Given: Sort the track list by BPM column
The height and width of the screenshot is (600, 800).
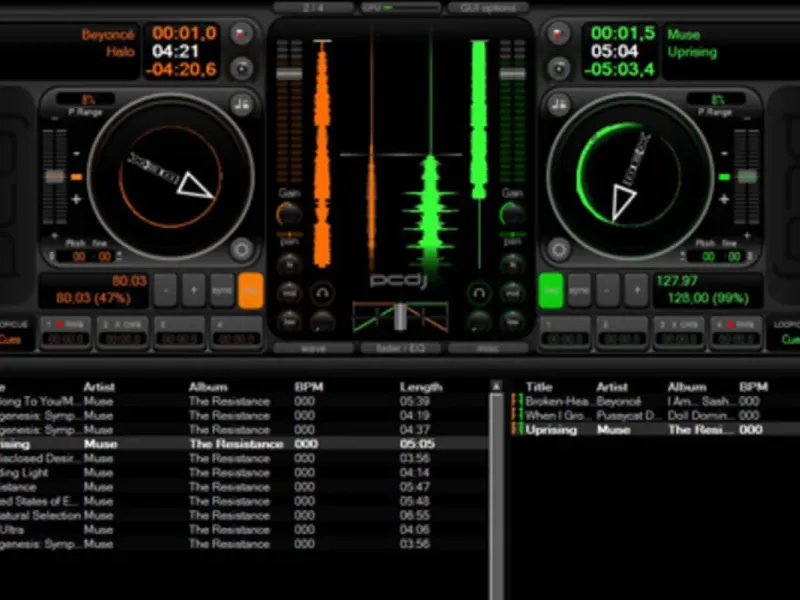Looking at the screenshot, I should click(x=307, y=387).
